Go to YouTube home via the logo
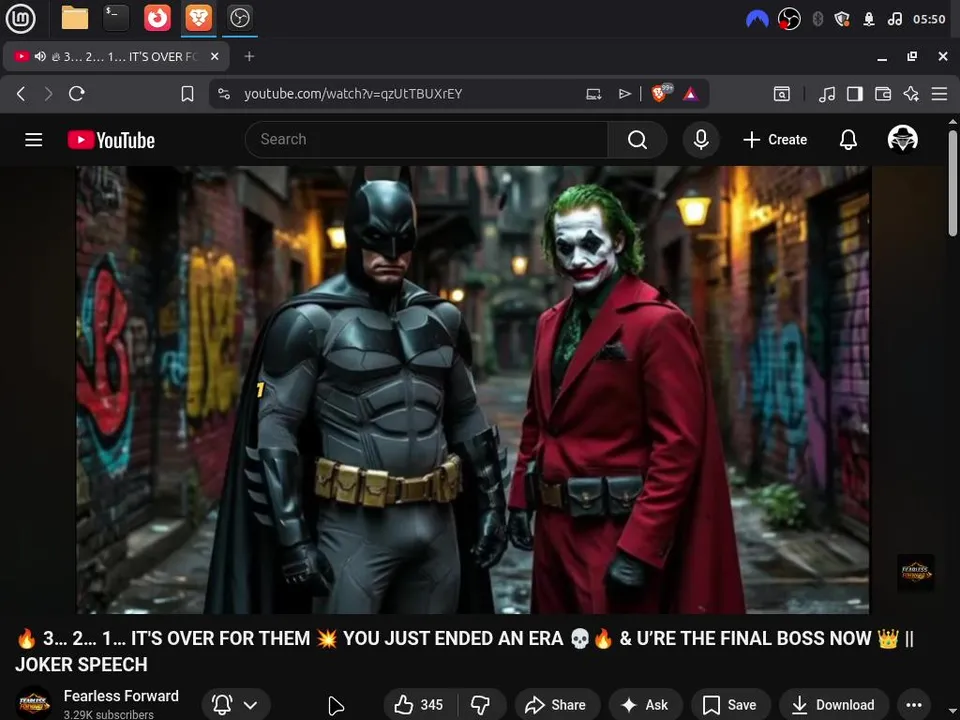The image size is (960, 720). coord(111,140)
